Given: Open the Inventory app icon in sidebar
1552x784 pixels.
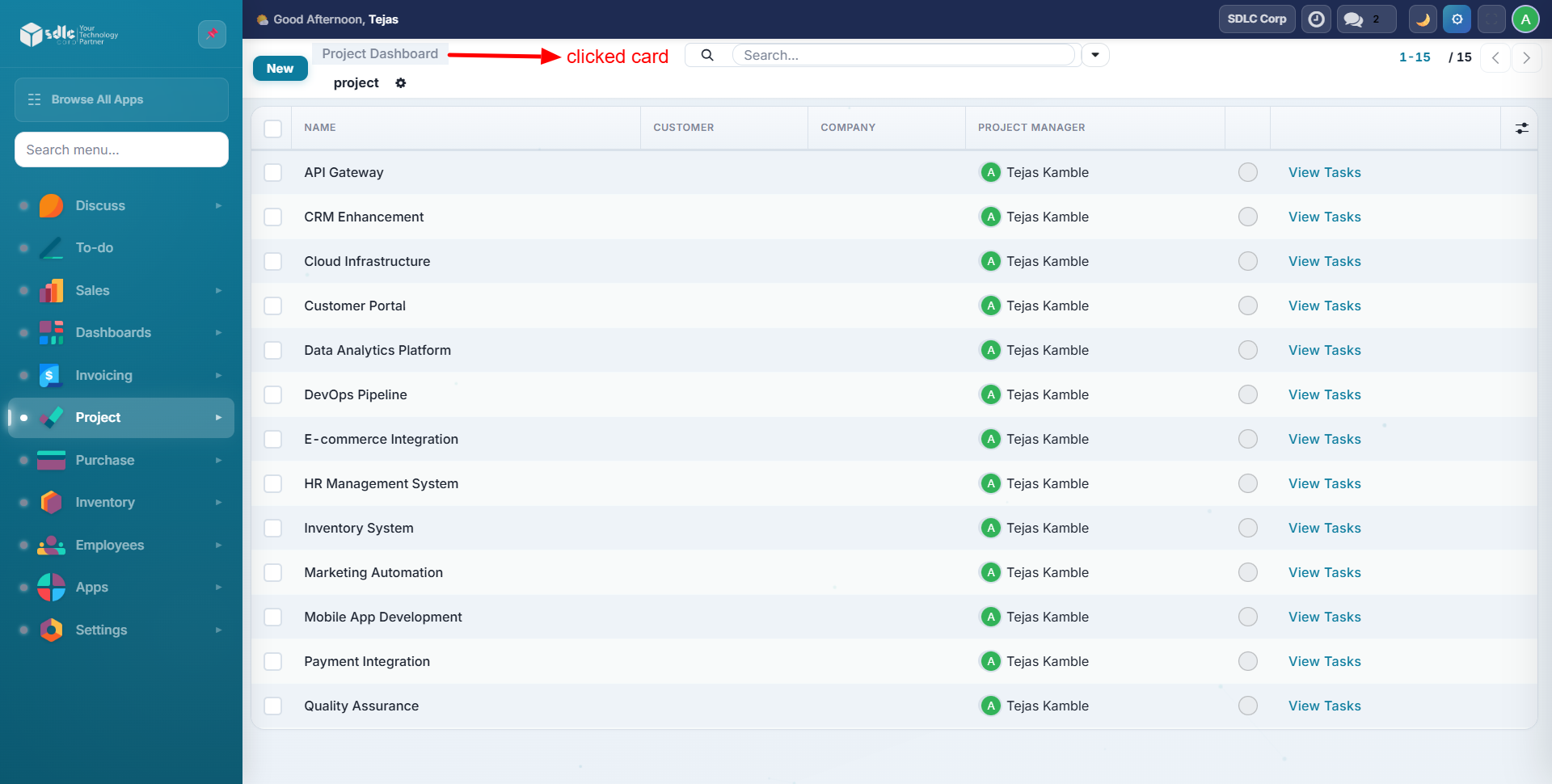Looking at the screenshot, I should (51, 502).
